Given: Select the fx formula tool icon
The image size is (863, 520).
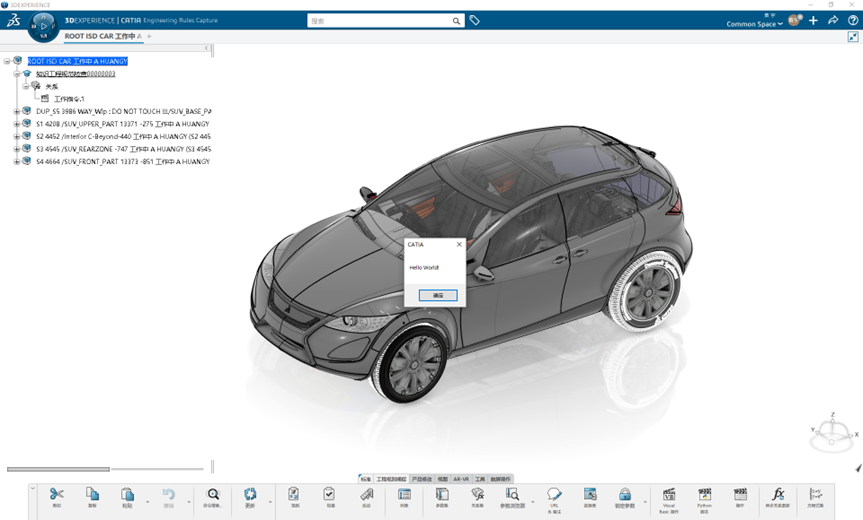Looking at the screenshot, I should point(778,494).
